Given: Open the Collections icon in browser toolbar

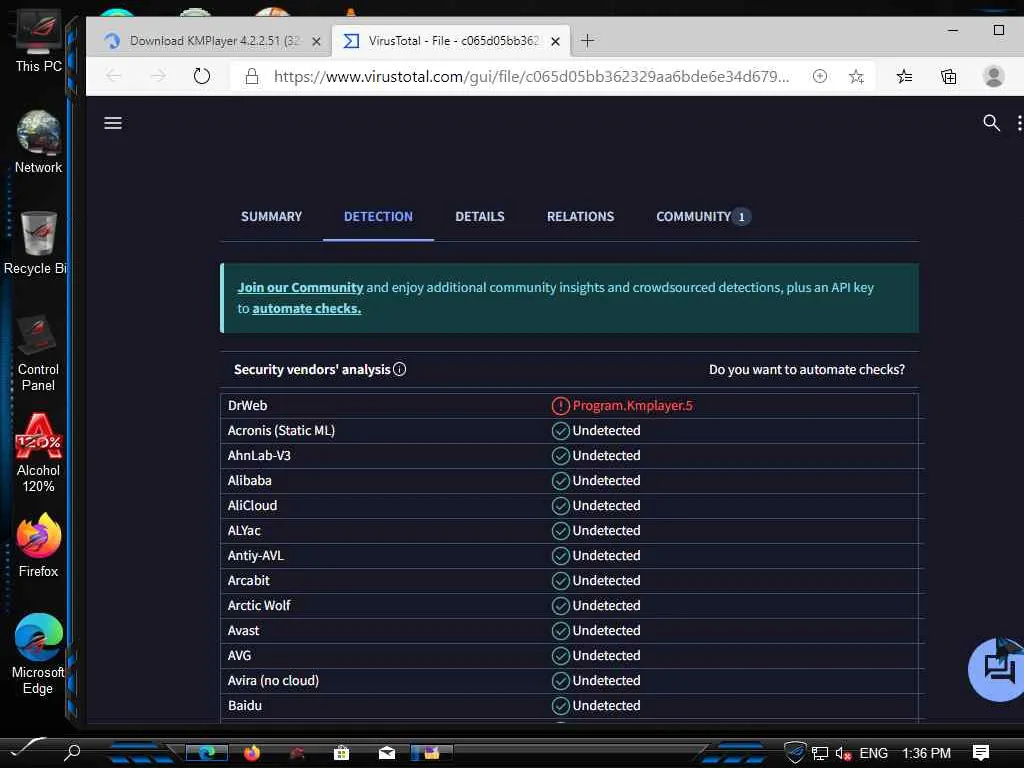Looking at the screenshot, I should 948,76.
